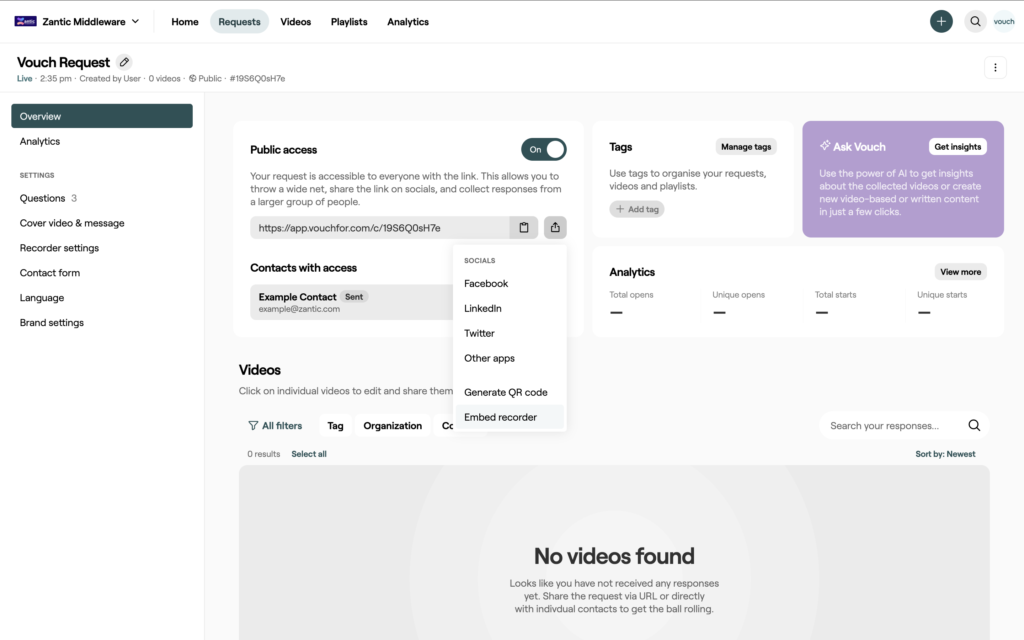Click the Manage tags button
The width and height of the screenshot is (1024, 640).
(746, 146)
